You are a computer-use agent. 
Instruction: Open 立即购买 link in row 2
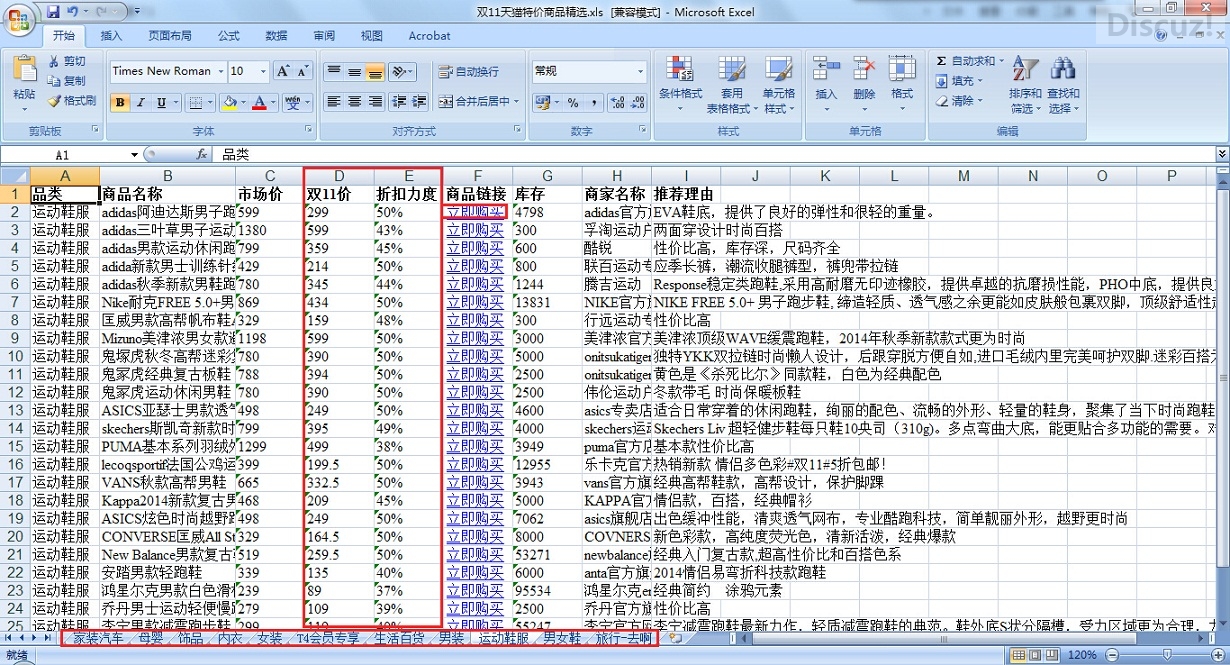(x=475, y=212)
